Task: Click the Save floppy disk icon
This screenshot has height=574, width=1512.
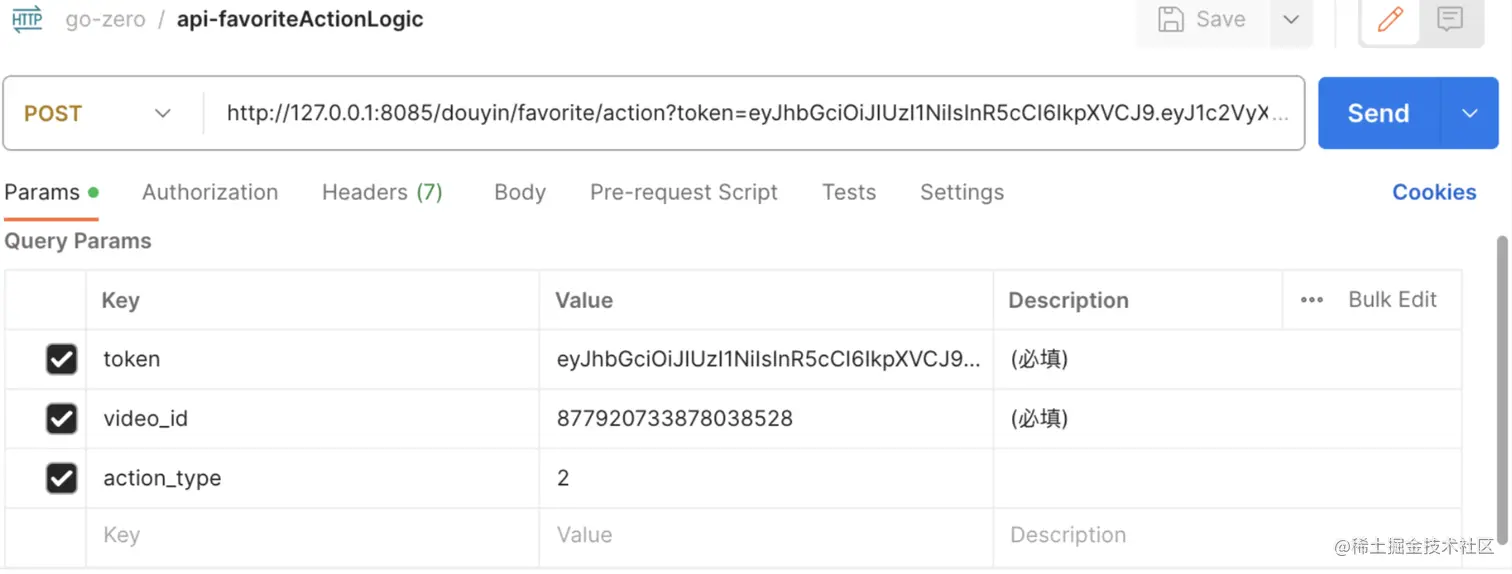Action: click(x=1171, y=19)
